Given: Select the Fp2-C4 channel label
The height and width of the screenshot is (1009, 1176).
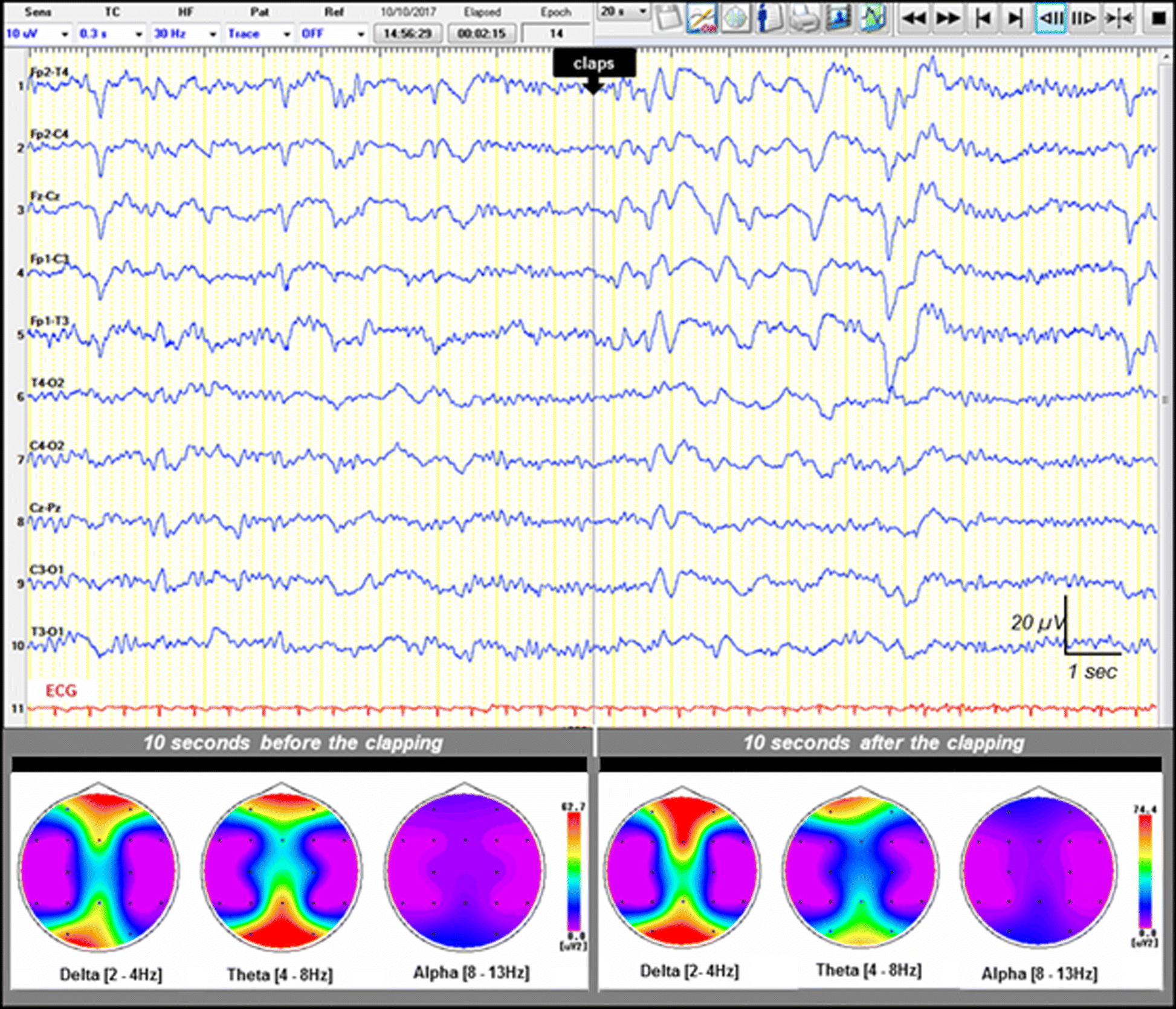Looking at the screenshot, I should [49, 134].
